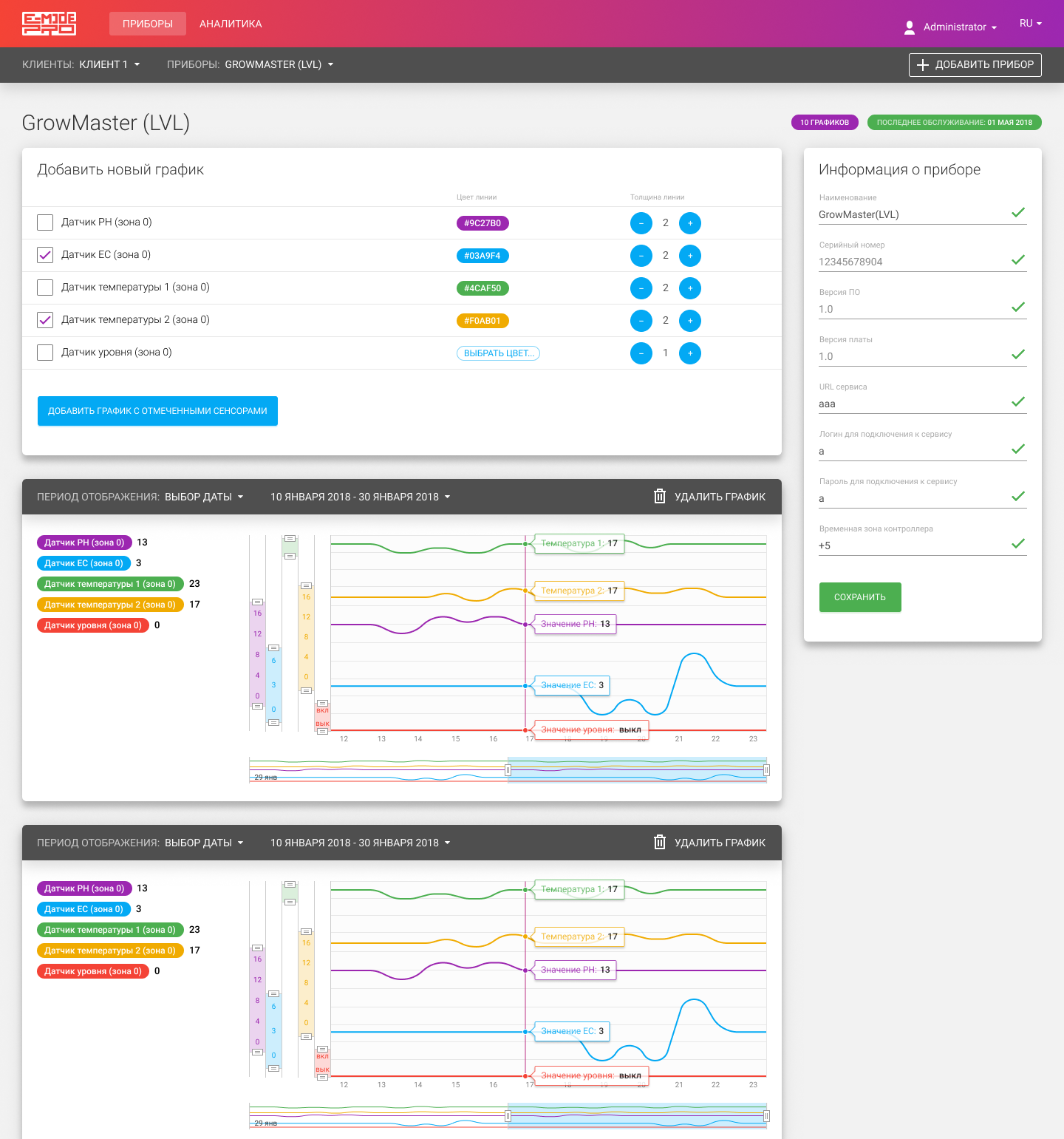The width and height of the screenshot is (1064, 1139).
Task: Click the checkmark beside Логин field
Action: pos(1018,449)
